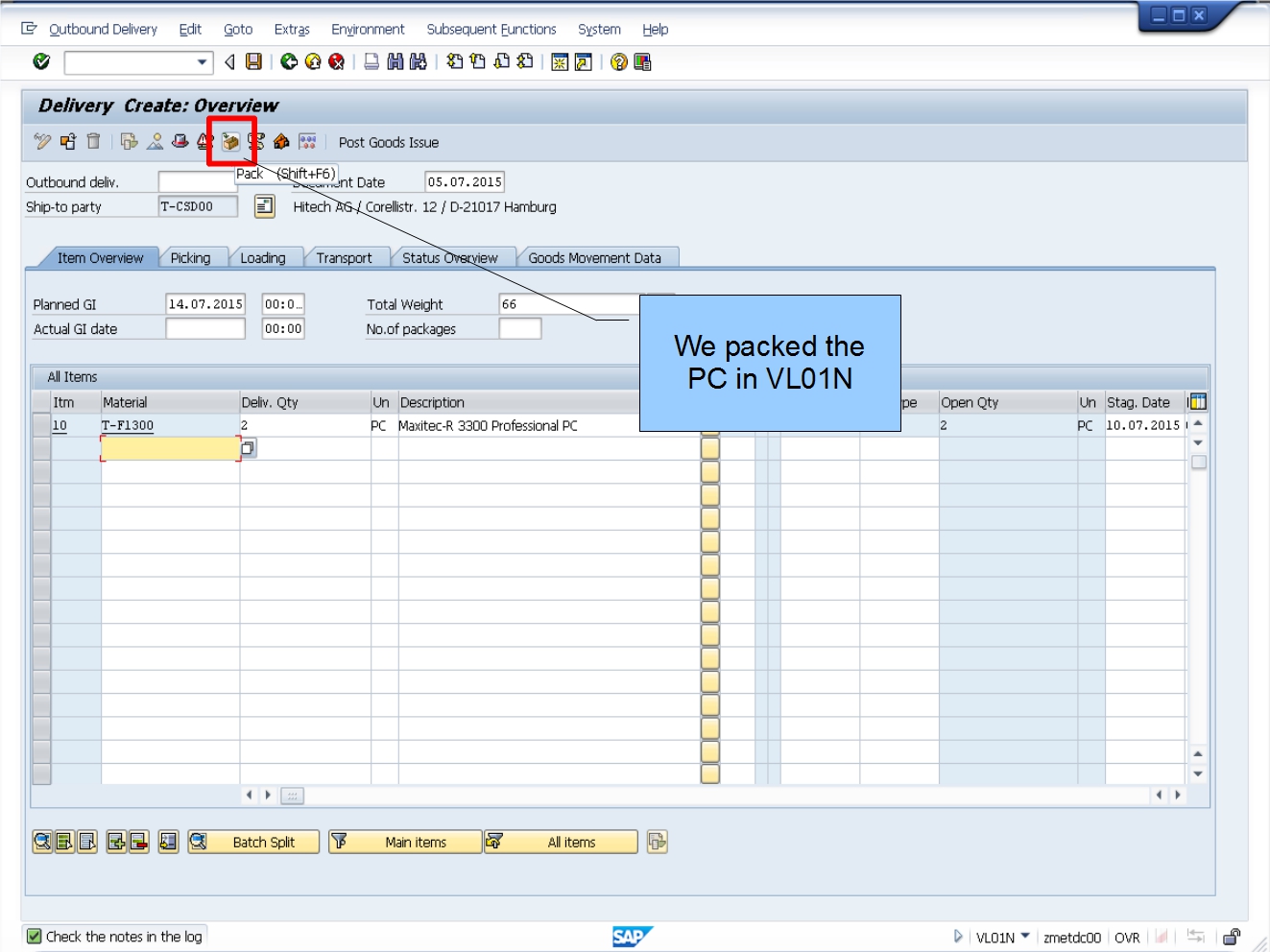This screenshot has height=952, width=1270.
Task: Click the yellow Help question mark icon
Action: pyautogui.click(x=619, y=62)
